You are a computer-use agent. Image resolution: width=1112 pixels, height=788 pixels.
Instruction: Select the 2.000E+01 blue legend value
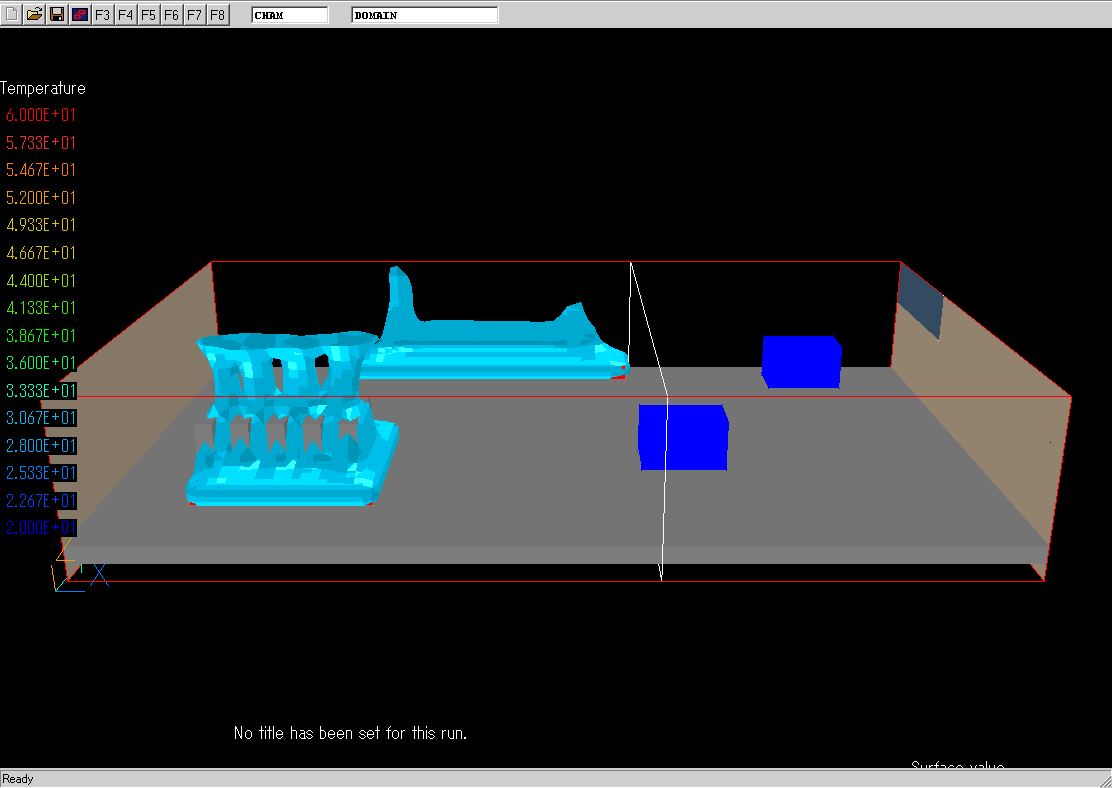tap(41, 527)
